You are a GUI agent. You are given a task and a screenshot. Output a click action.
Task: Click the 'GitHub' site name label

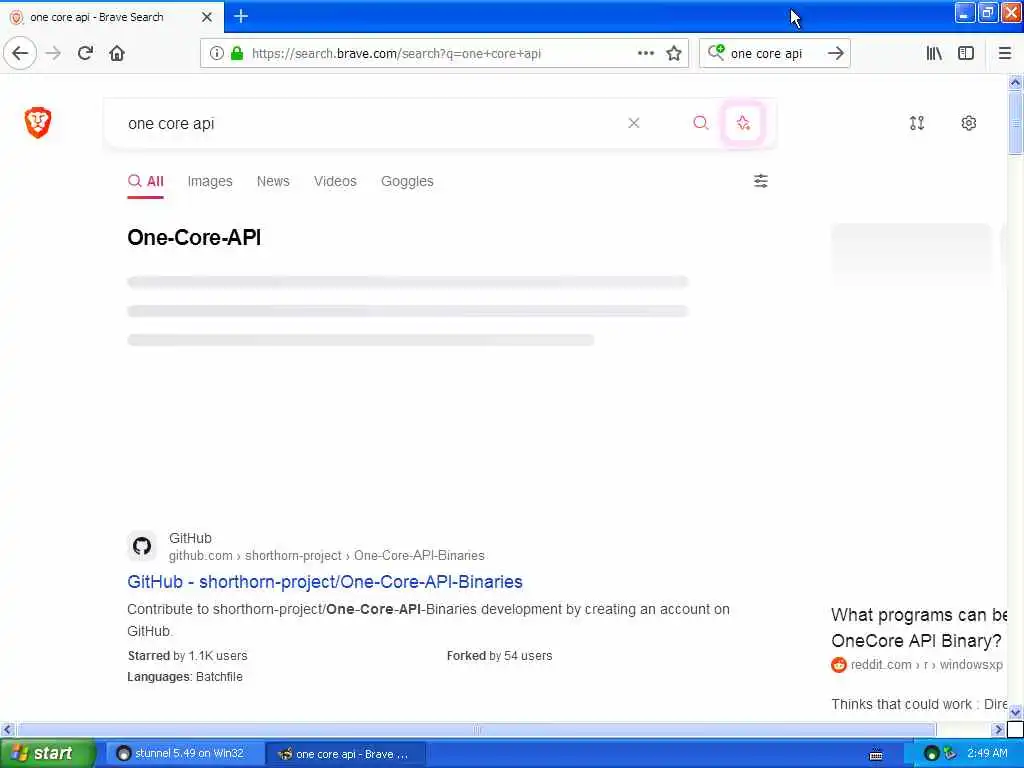coord(190,538)
